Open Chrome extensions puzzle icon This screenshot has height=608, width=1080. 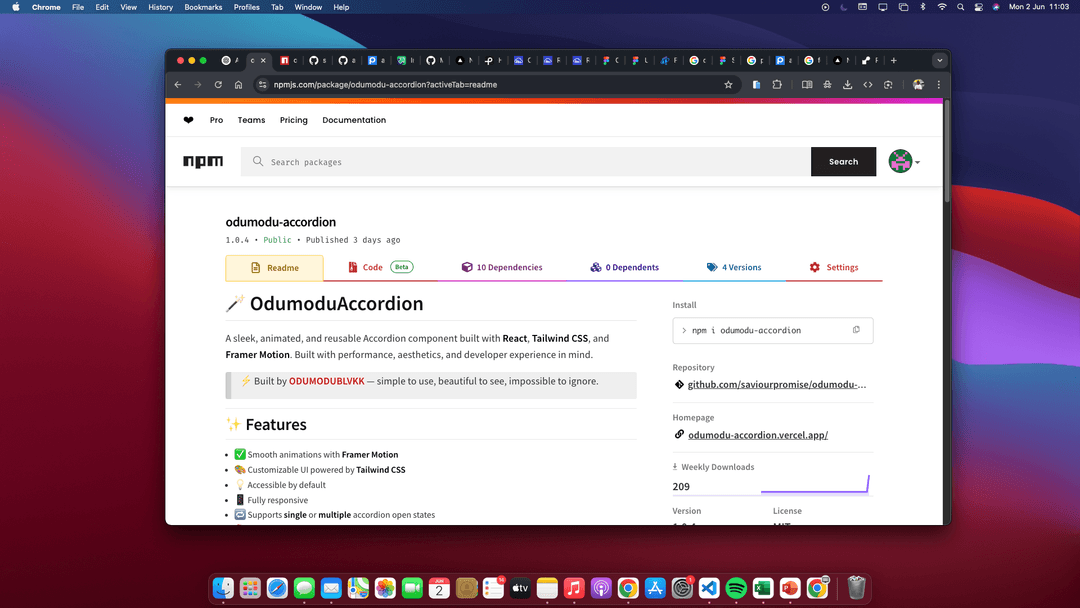[777, 85]
